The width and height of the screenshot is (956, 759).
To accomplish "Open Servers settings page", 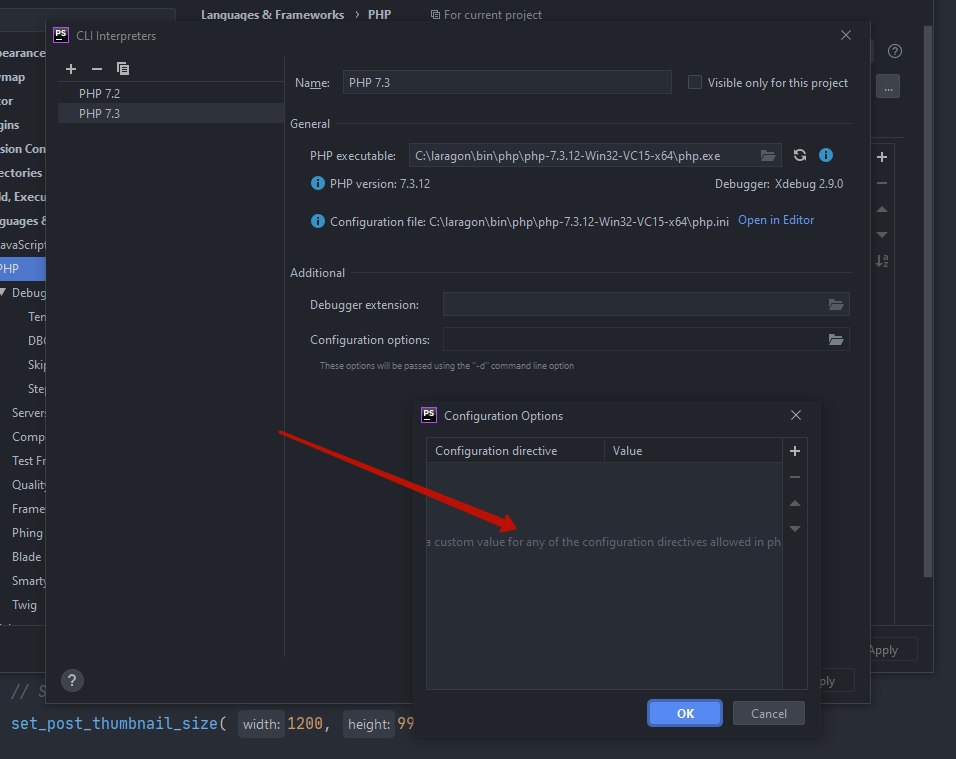I will pos(28,413).
